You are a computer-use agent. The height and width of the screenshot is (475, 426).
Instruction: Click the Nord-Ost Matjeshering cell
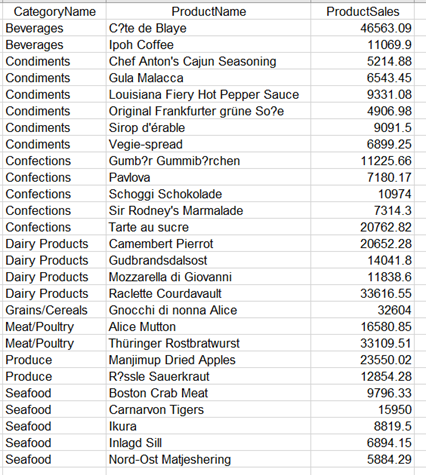[208, 459]
